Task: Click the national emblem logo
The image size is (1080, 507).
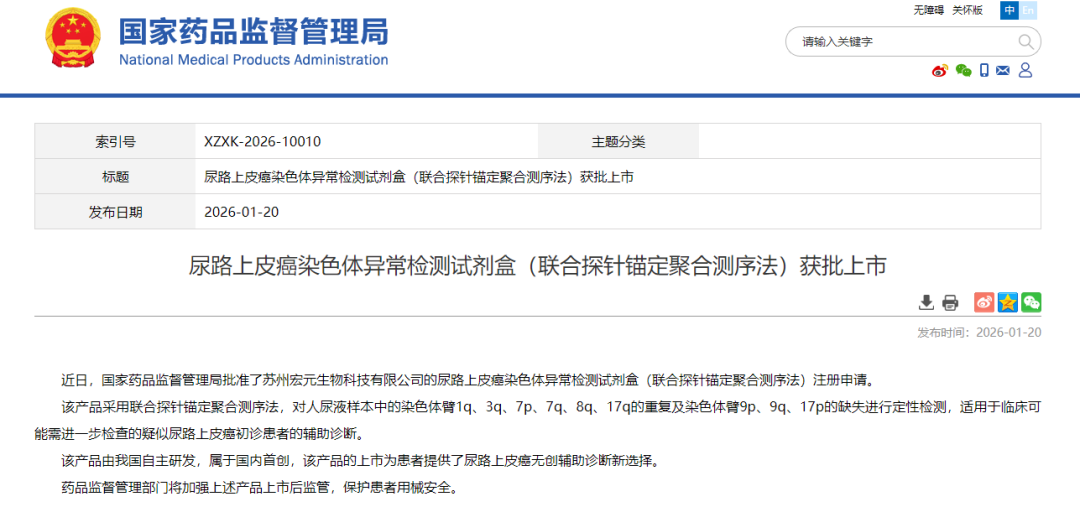Action: pos(72,39)
